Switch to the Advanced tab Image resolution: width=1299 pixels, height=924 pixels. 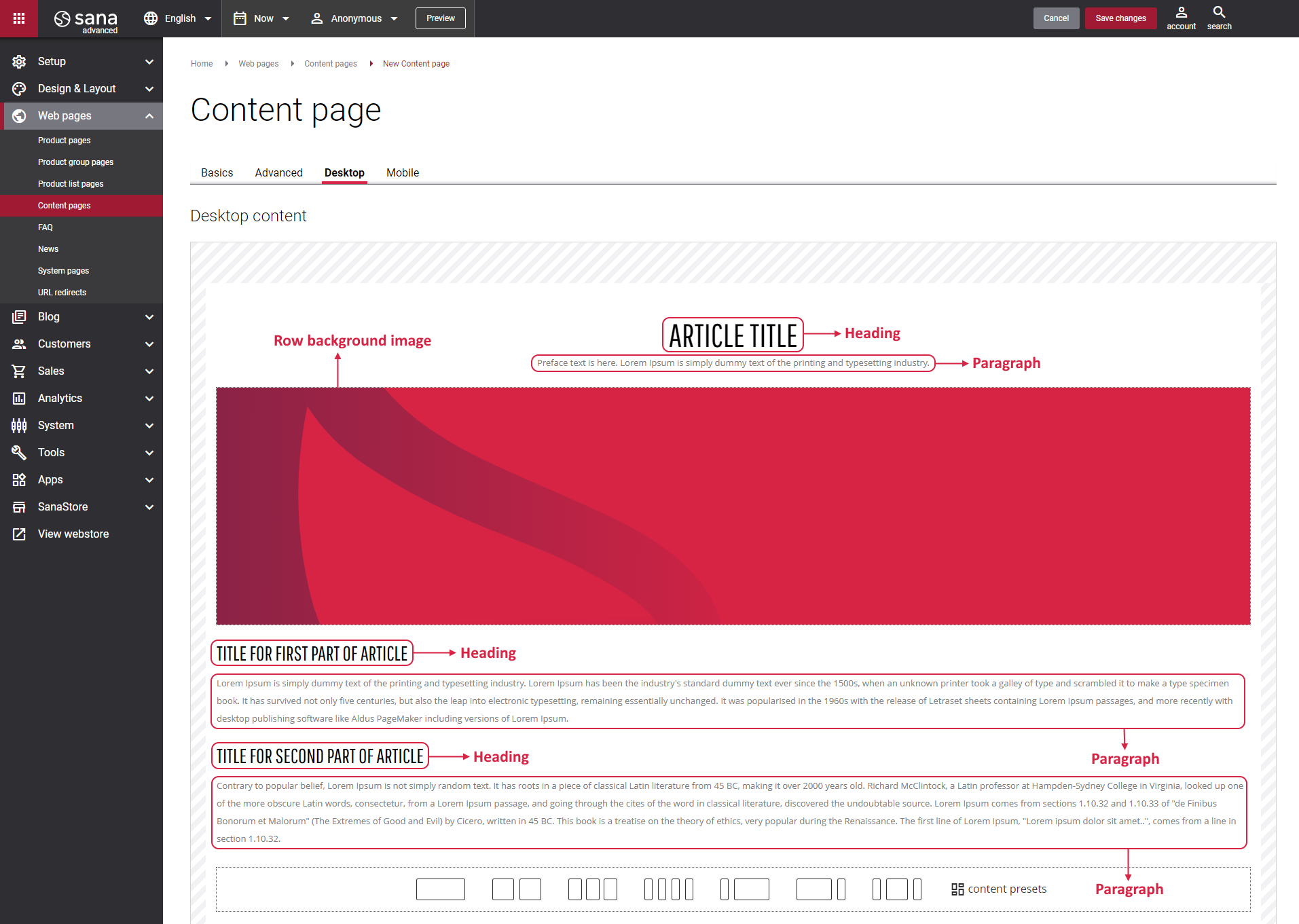point(278,172)
